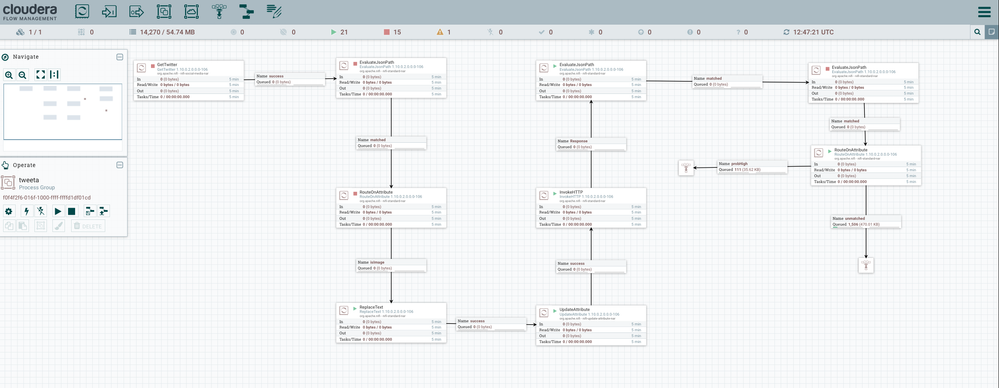Image resolution: width=999 pixels, height=388 pixels.
Task: Start the tweeta process group
Action: 58,211
